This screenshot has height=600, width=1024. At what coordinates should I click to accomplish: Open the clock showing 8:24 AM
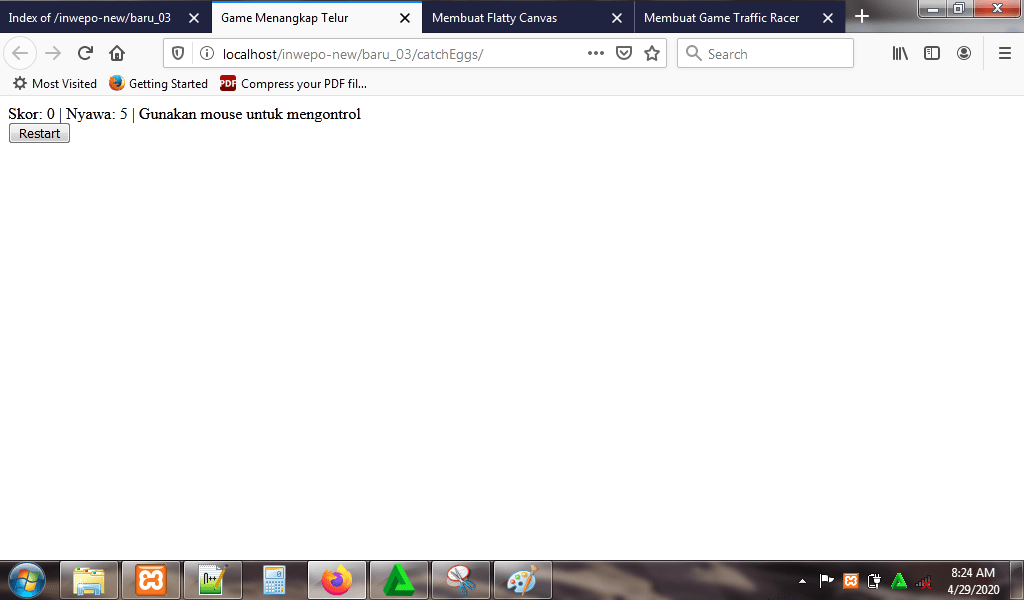(973, 580)
